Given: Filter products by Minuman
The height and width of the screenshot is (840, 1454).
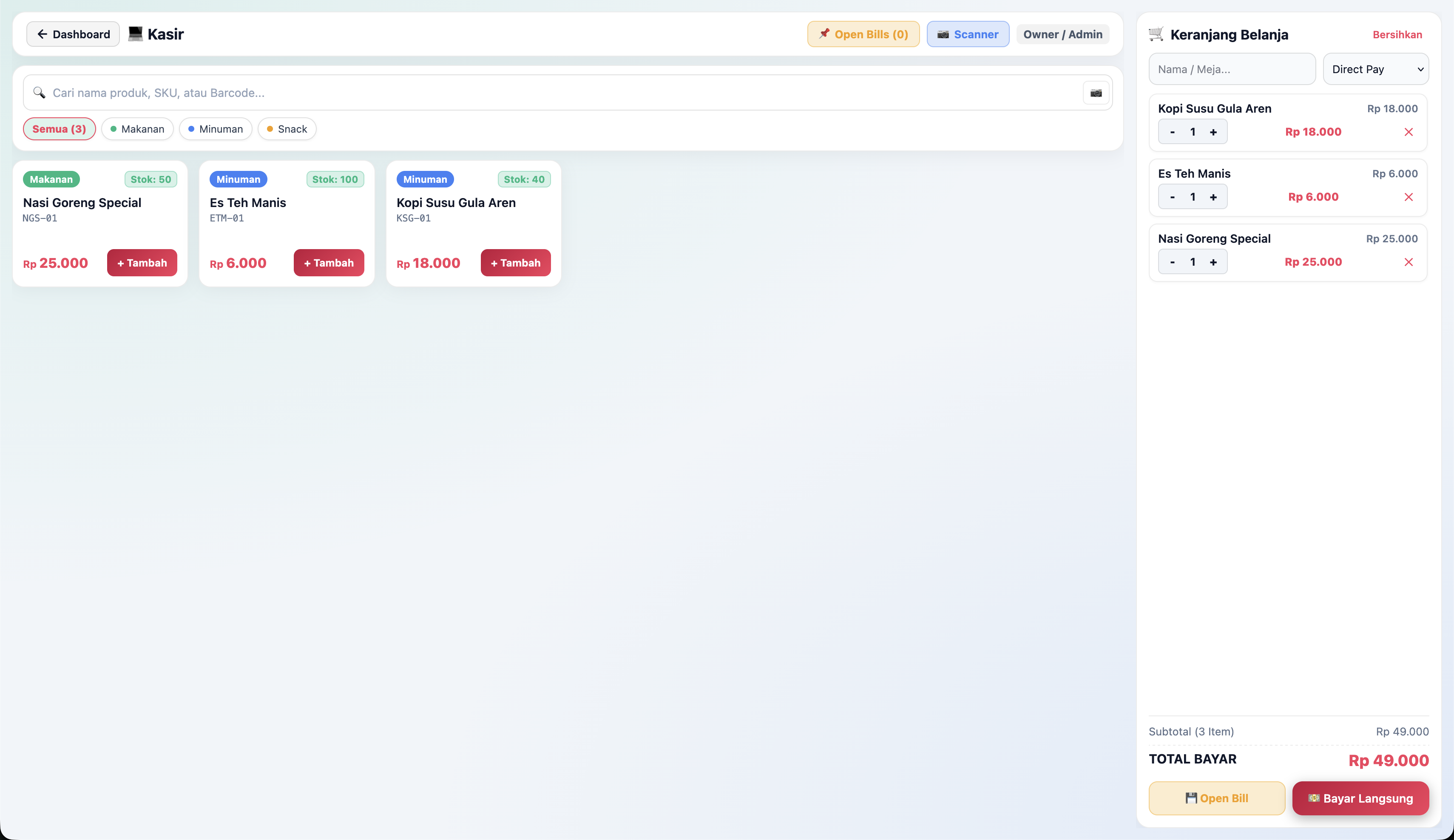Looking at the screenshot, I should click(x=215, y=129).
